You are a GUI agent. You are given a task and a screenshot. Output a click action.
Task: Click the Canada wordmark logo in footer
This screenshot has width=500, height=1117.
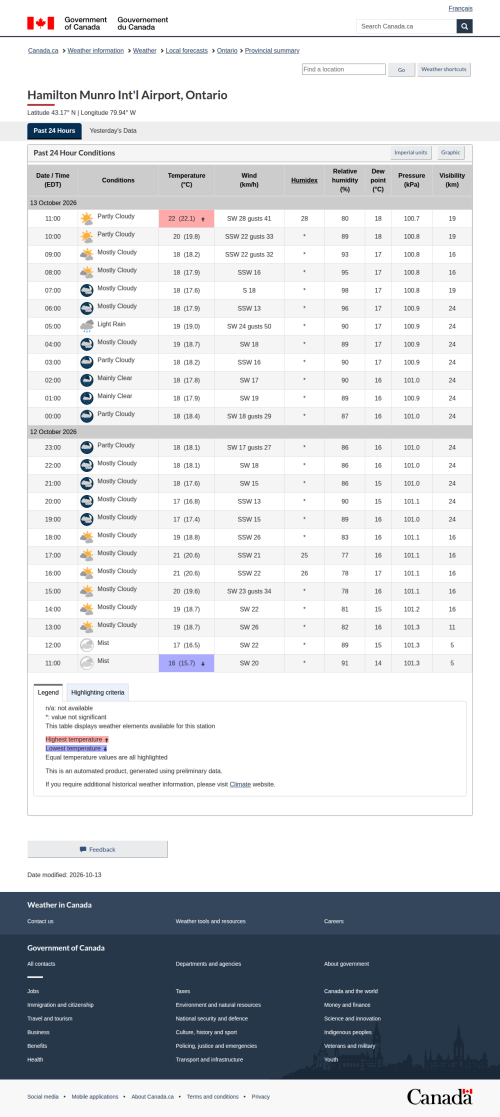coord(439,1096)
